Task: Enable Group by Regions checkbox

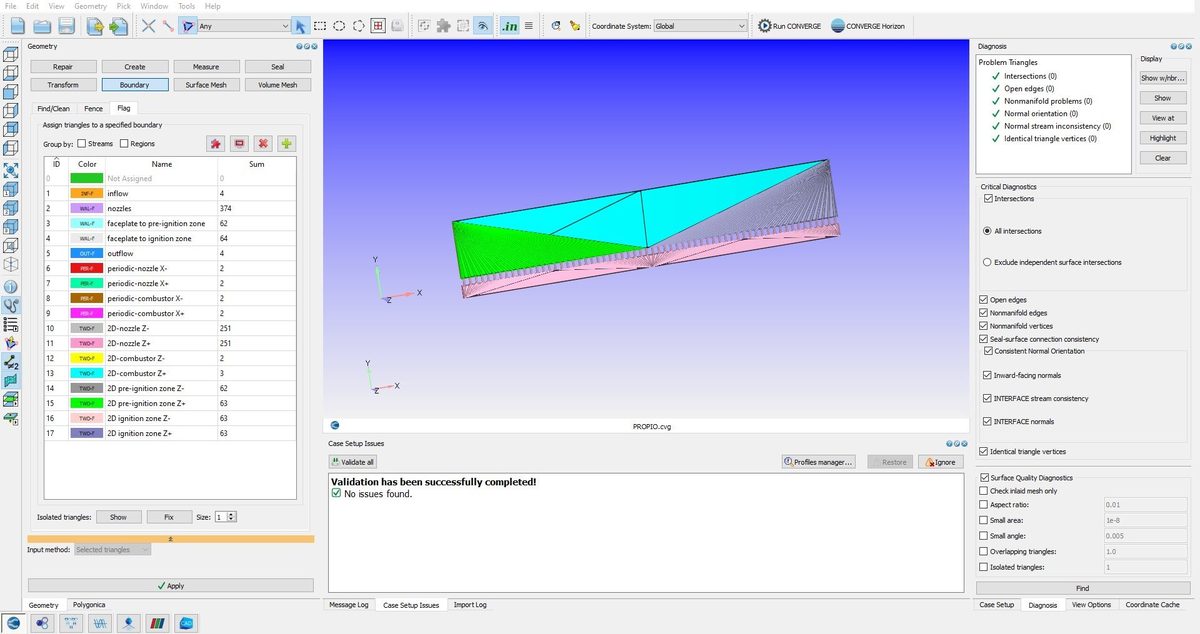Action: tap(124, 144)
